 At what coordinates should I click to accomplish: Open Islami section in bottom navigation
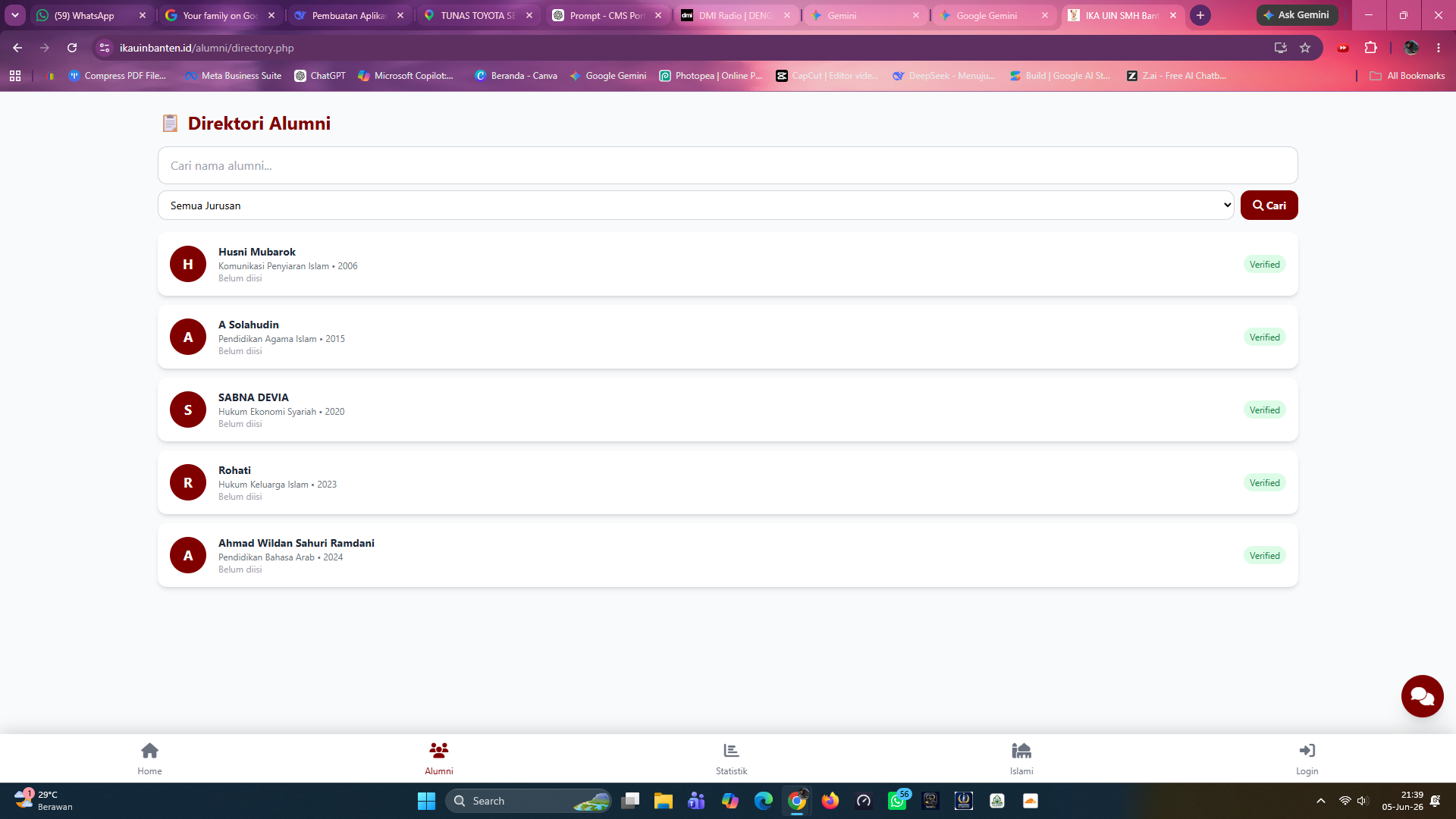click(x=1021, y=758)
